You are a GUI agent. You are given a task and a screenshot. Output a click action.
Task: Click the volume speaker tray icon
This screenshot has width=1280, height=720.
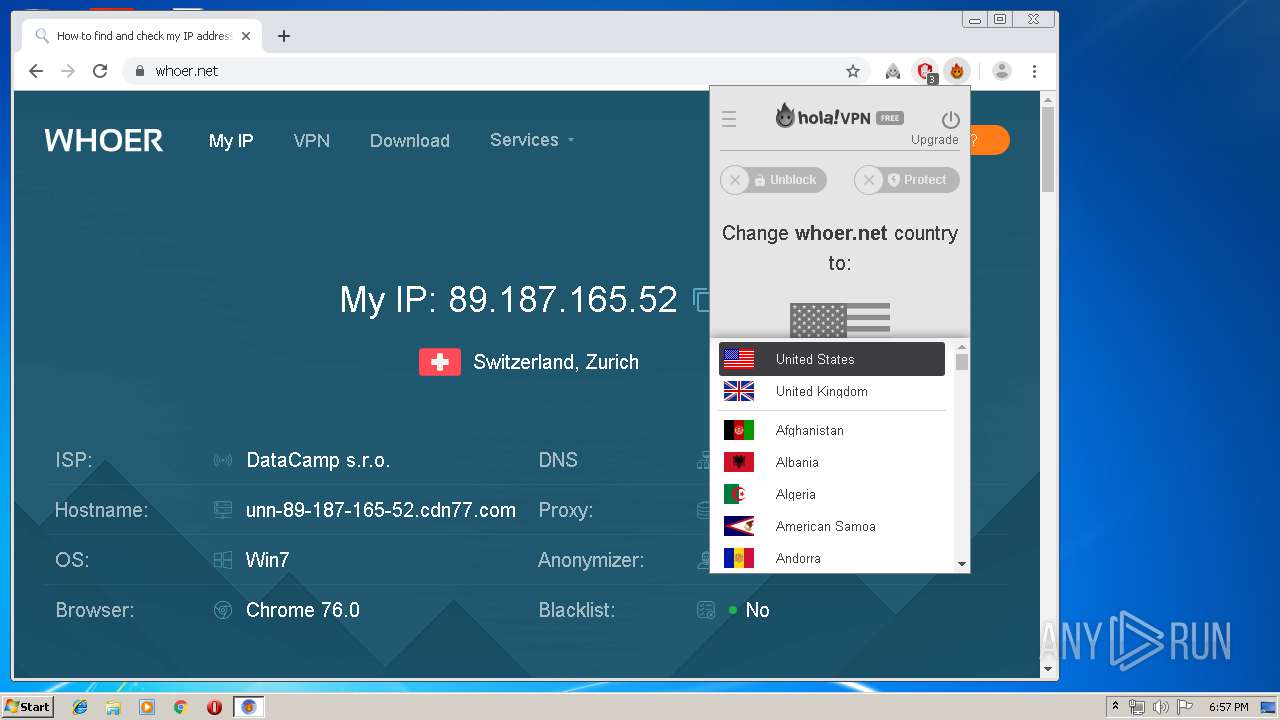click(x=1161, y=707)
